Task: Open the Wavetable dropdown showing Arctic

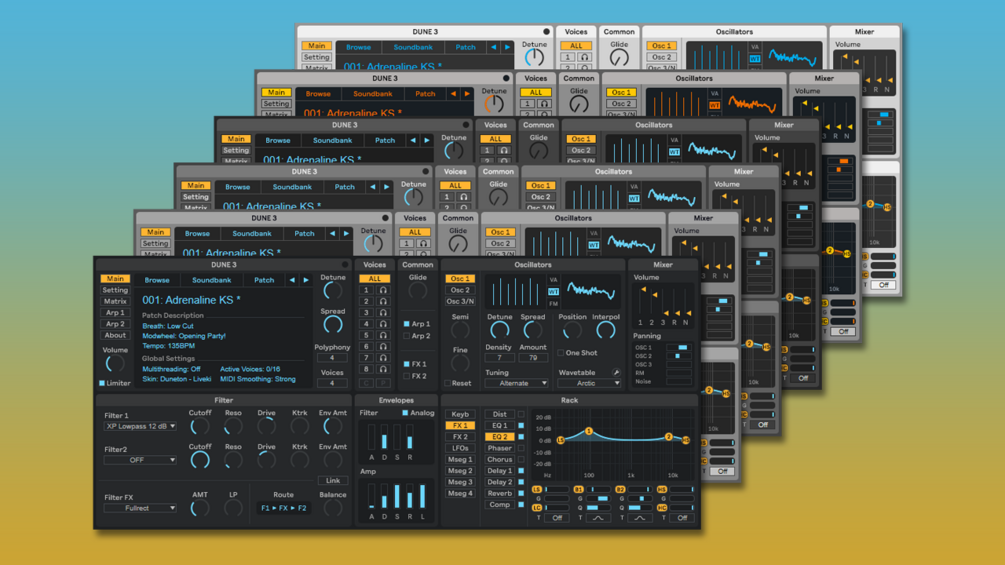Action: tap(589, 383)
